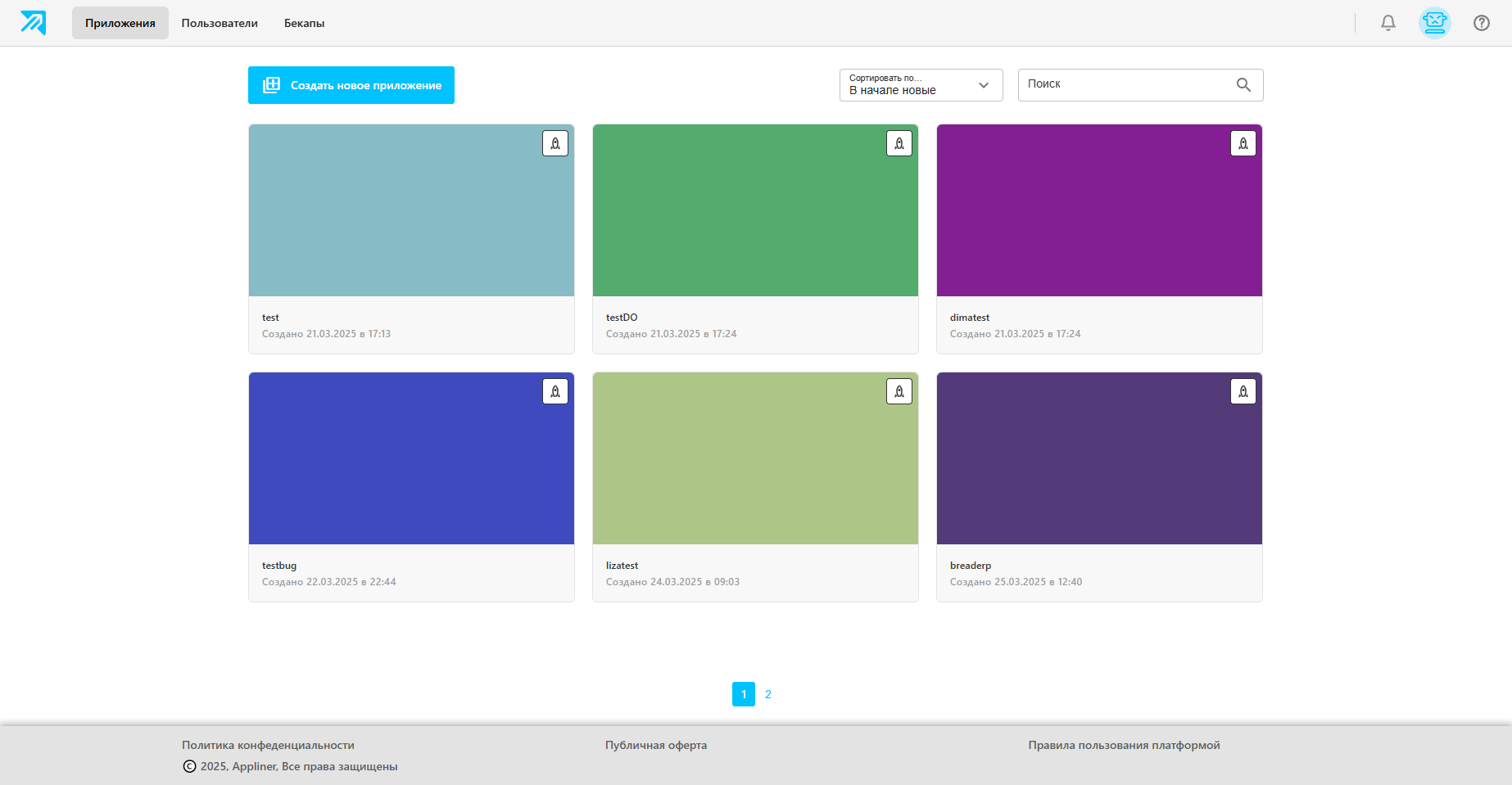Open the notifications bell
Screen dimensions: 1512x785
pyautogui.click(x=1388, y=23)
